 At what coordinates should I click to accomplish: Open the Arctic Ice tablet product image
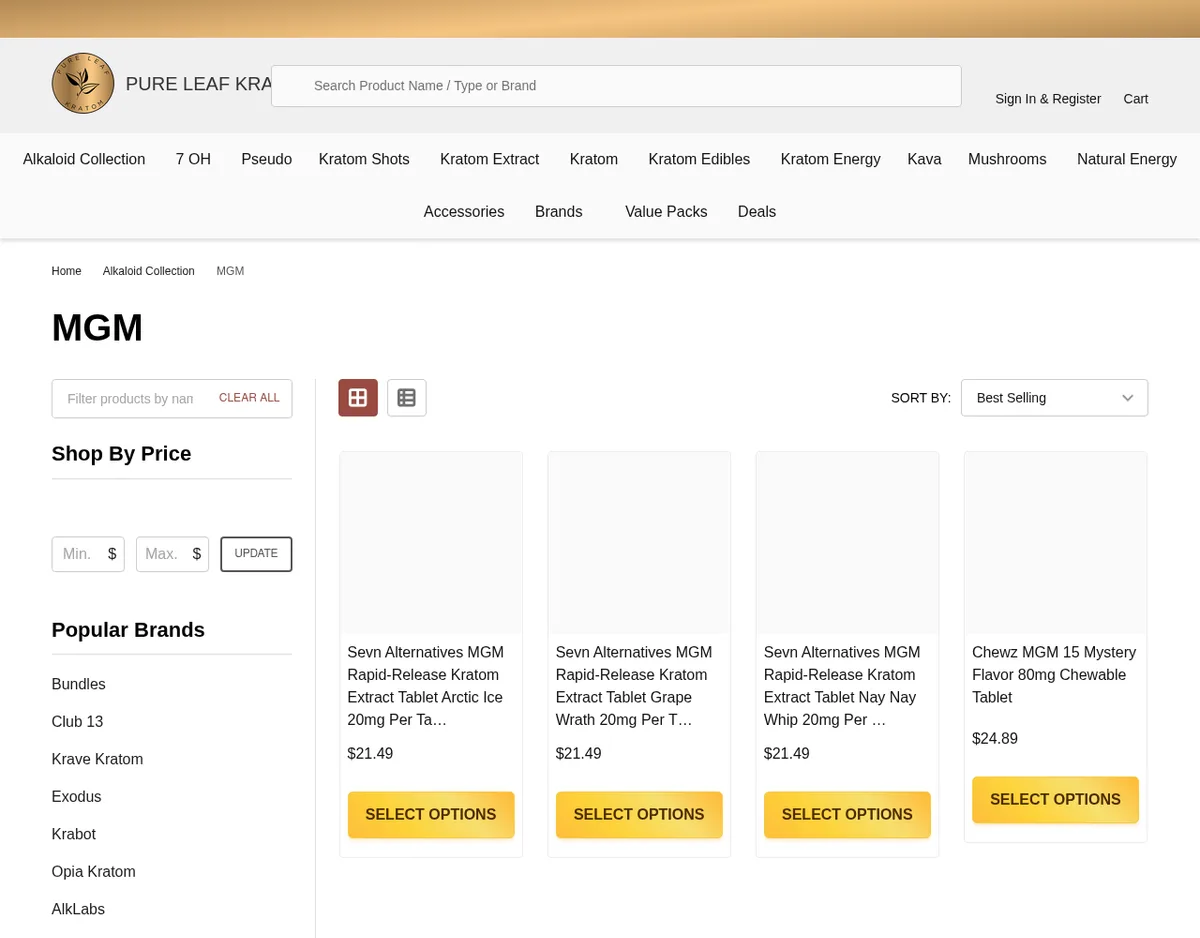coord(431,543)
